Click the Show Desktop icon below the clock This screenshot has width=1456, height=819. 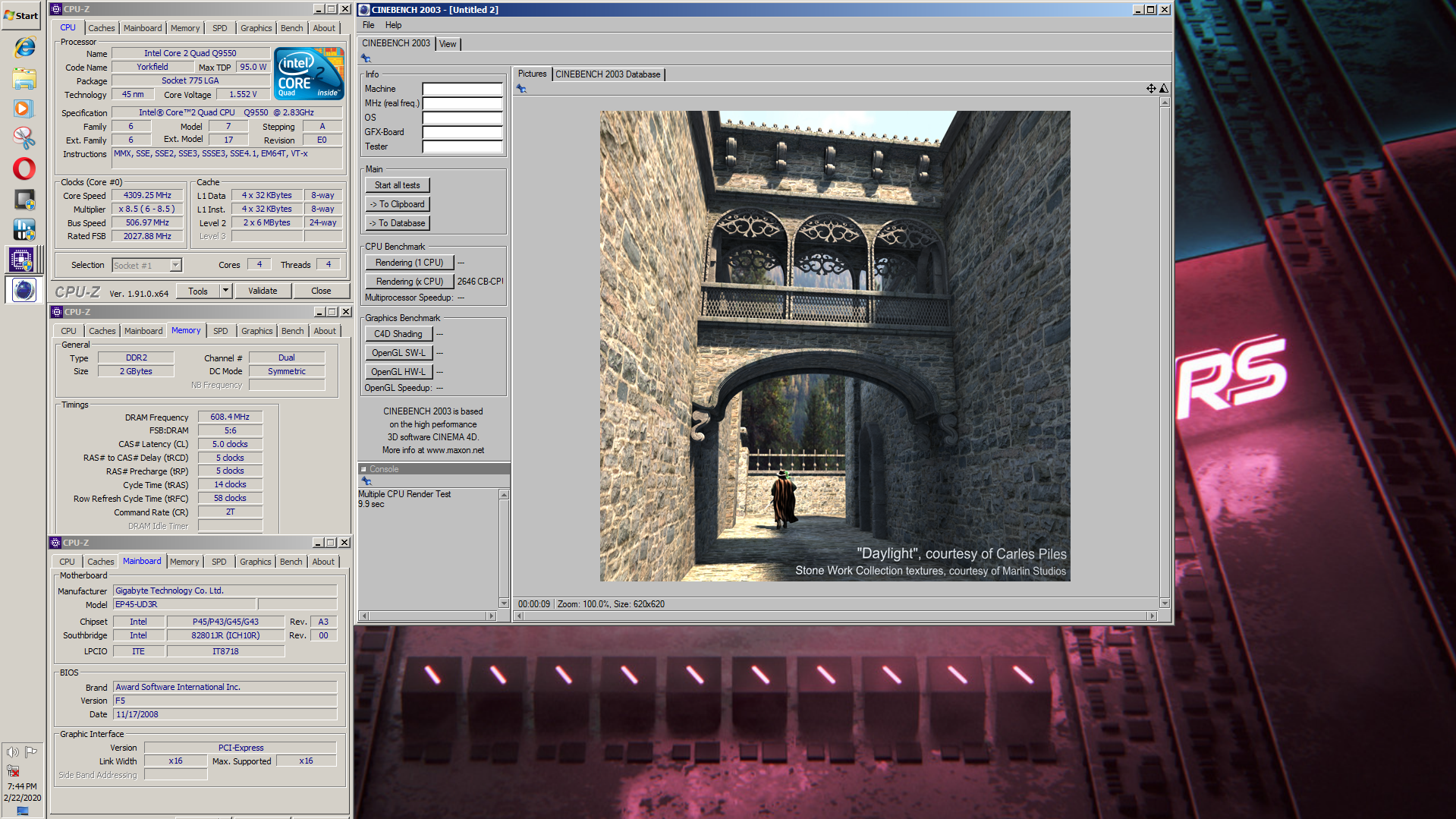(22, 811)
